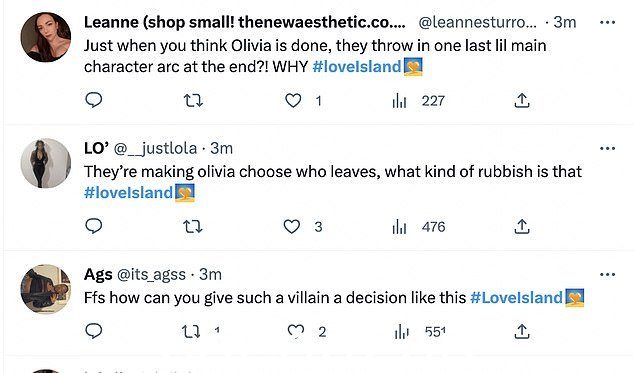Reply to Leanne's tweet about Olivia
The image size is (634, 373).
(x=94, y=100)
